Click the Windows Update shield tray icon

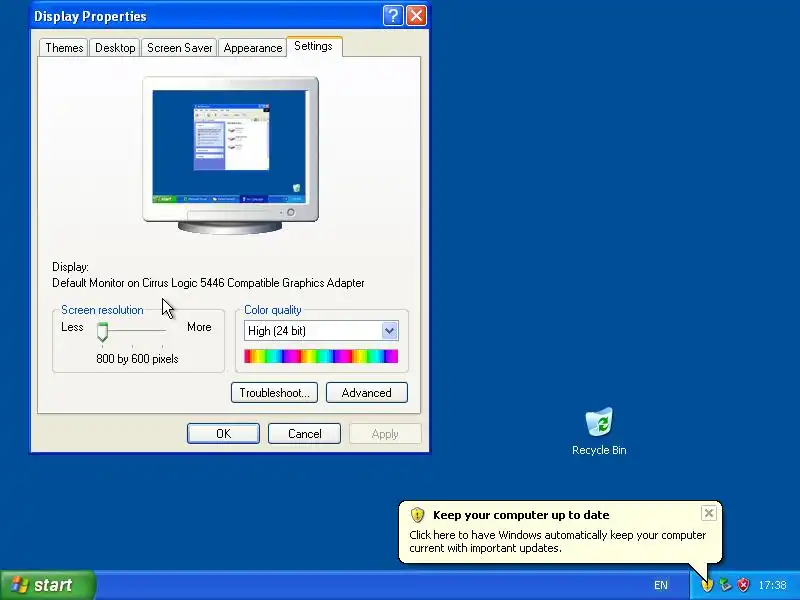[707, 585]
